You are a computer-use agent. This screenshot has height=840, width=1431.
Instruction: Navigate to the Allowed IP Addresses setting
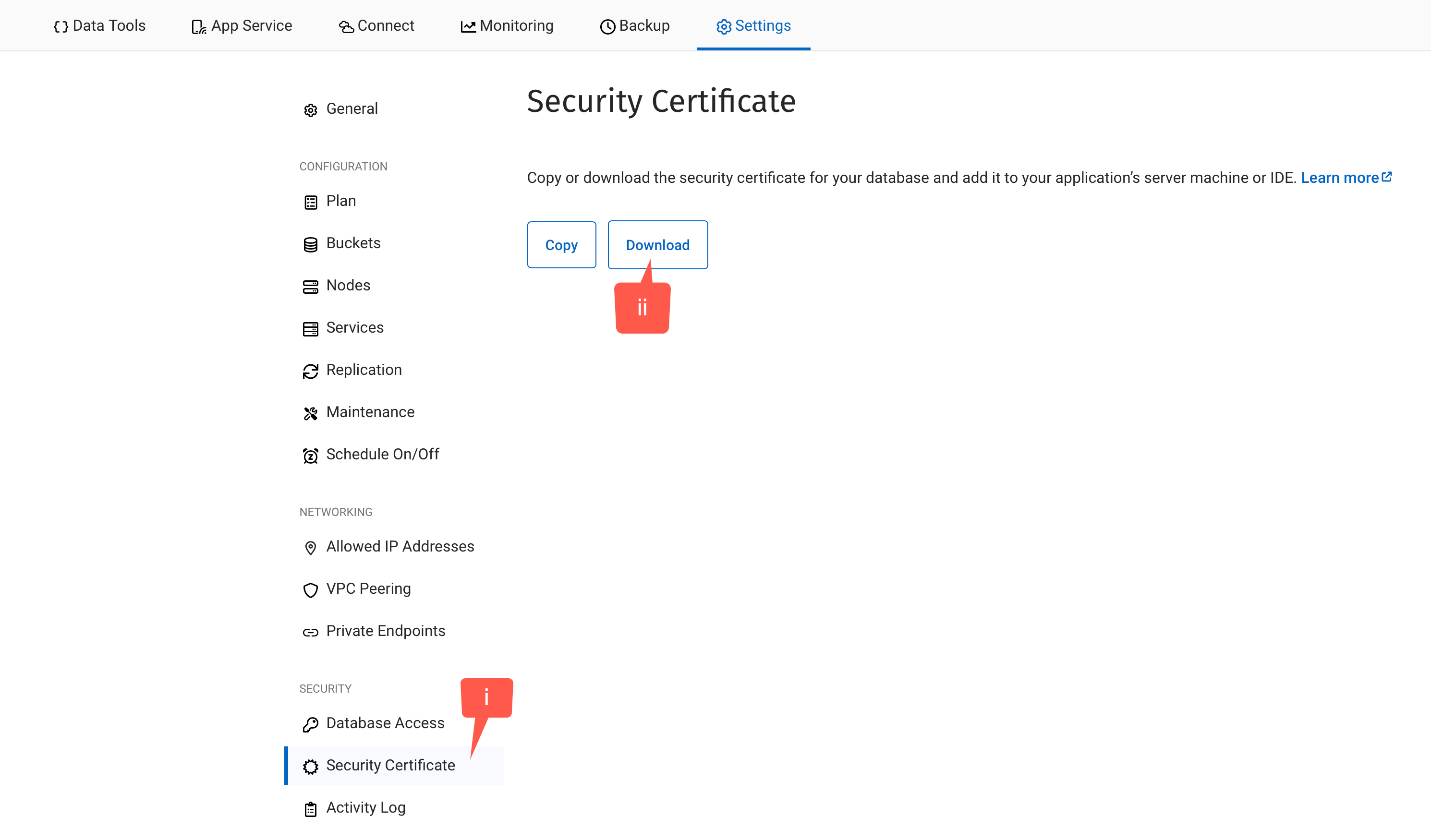[400, 546]
